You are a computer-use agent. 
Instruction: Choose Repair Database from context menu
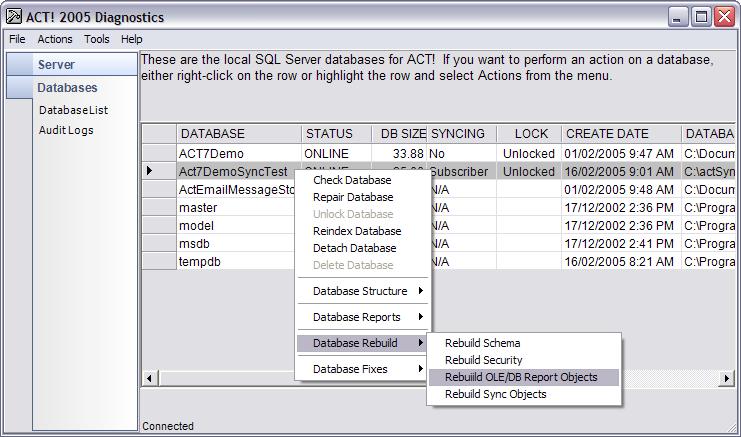pyautogui.click(x=353, y=197)
